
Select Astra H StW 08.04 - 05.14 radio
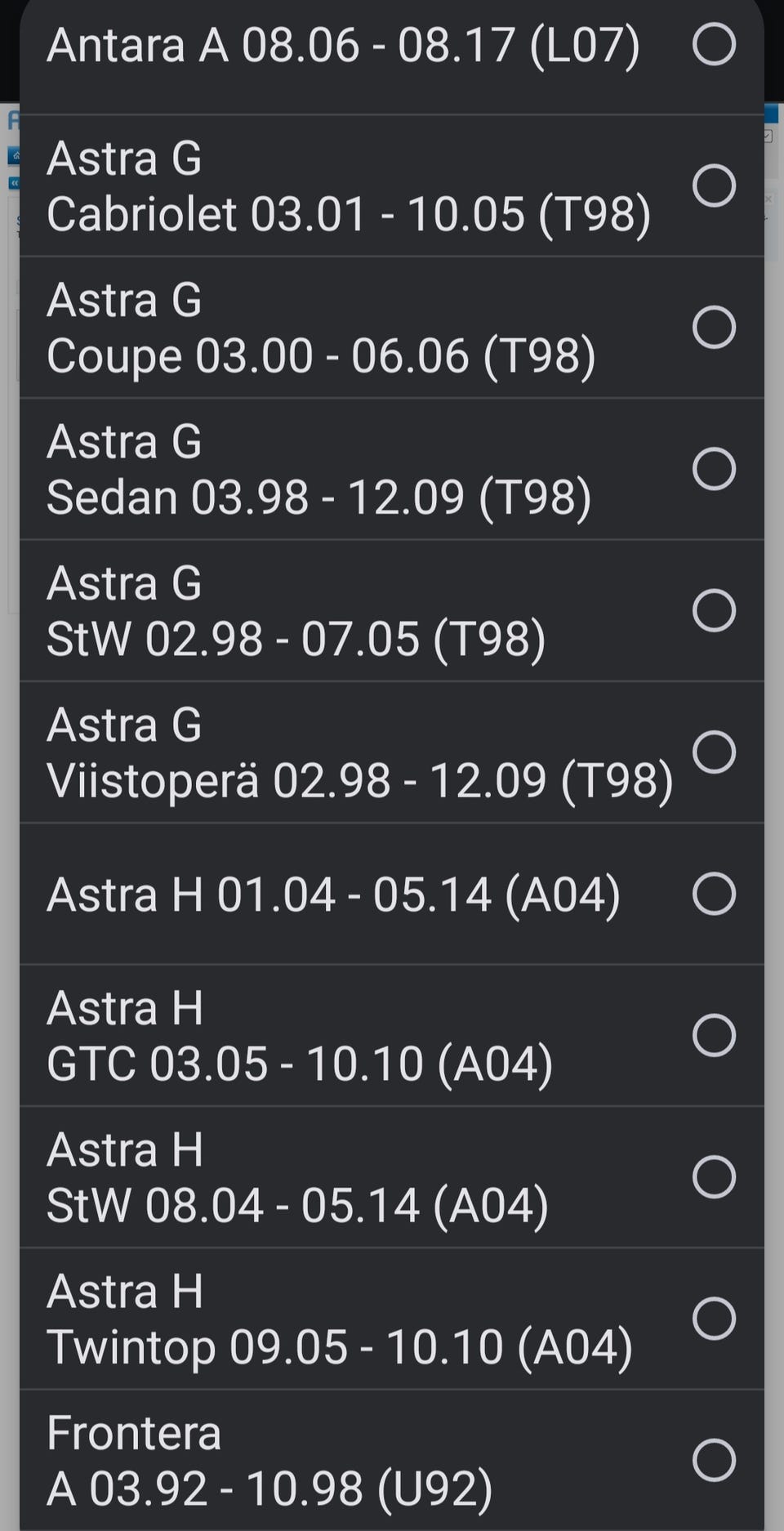tap(714, 1176)
